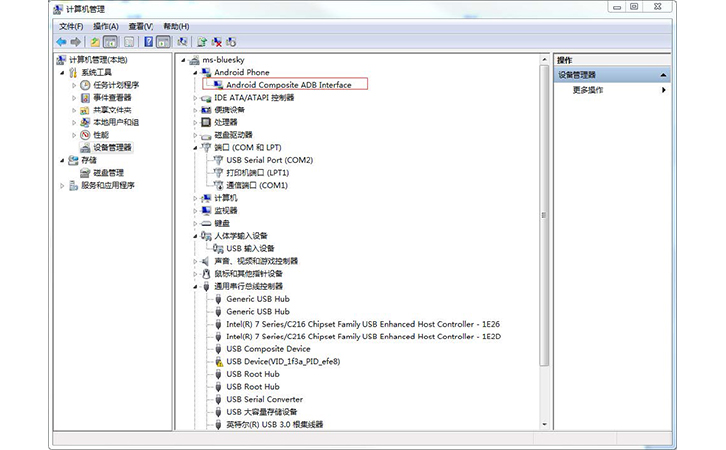The image size is (726, 450).
Task: Click the device list scroll up arrow
Action: 544,60
